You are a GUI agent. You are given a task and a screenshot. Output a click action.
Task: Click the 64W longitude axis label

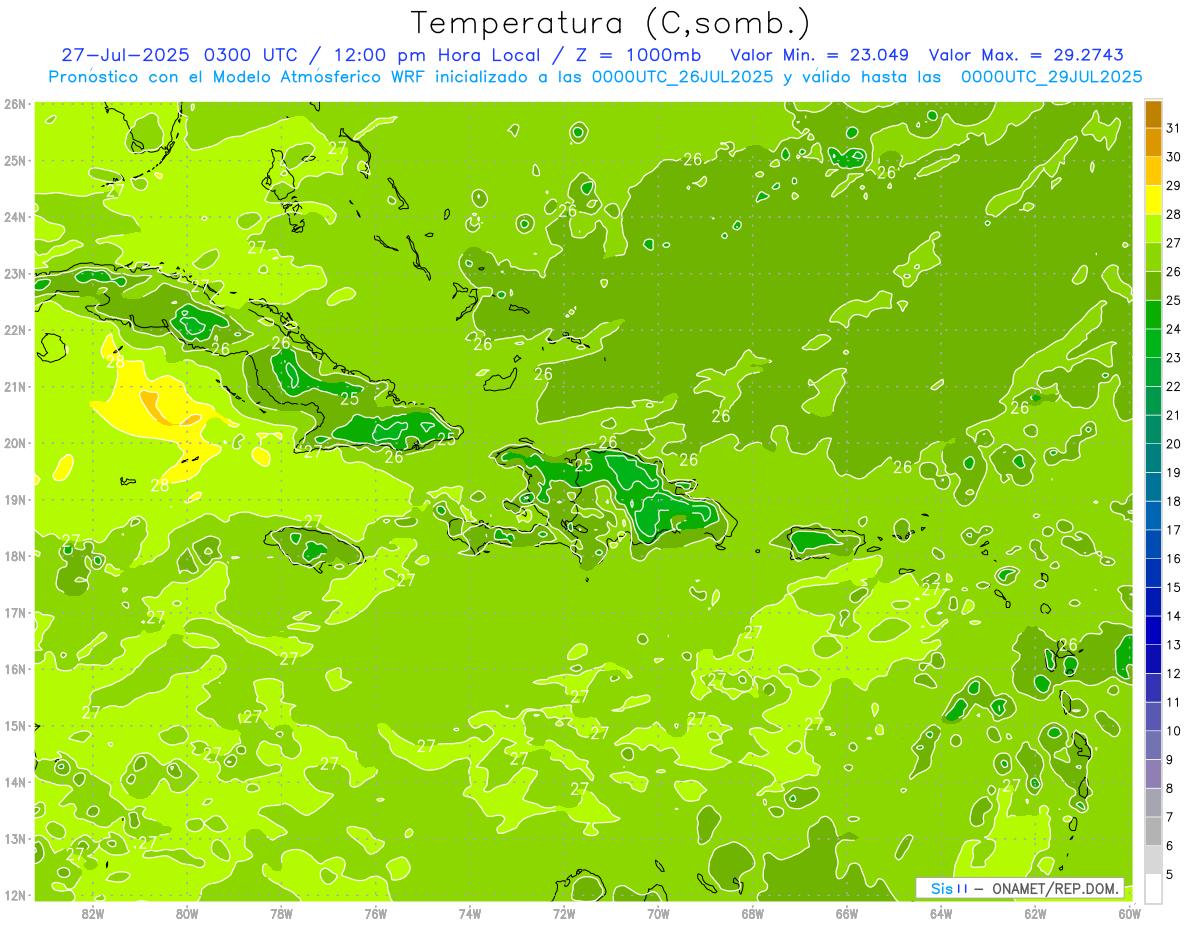coord(941,912)
